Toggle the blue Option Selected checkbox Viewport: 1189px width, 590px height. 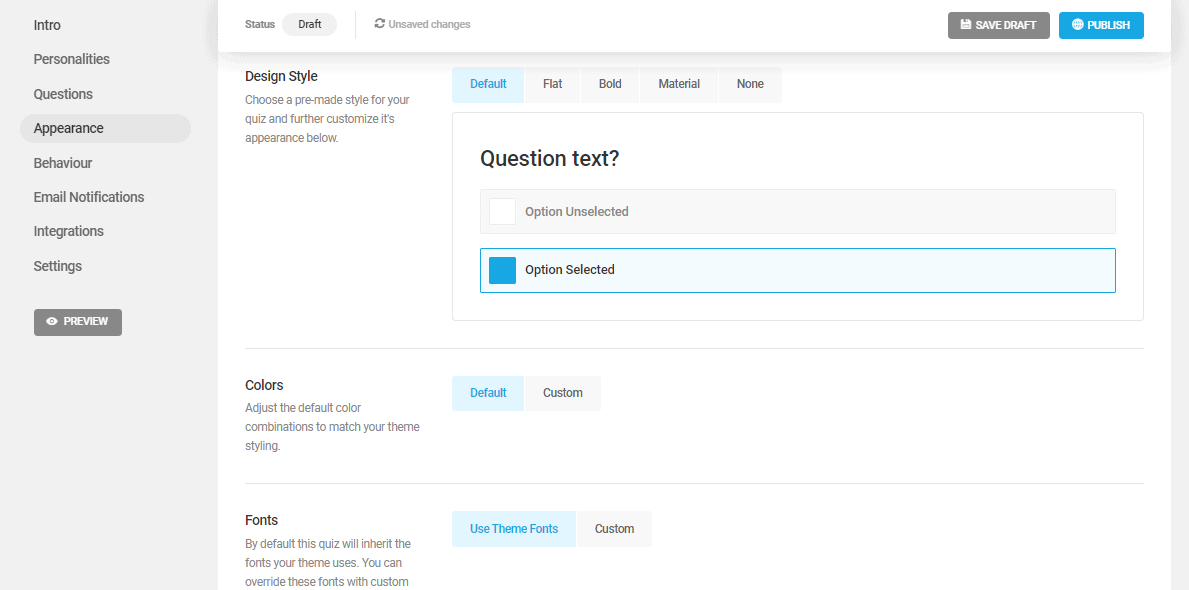pos(502,270)
